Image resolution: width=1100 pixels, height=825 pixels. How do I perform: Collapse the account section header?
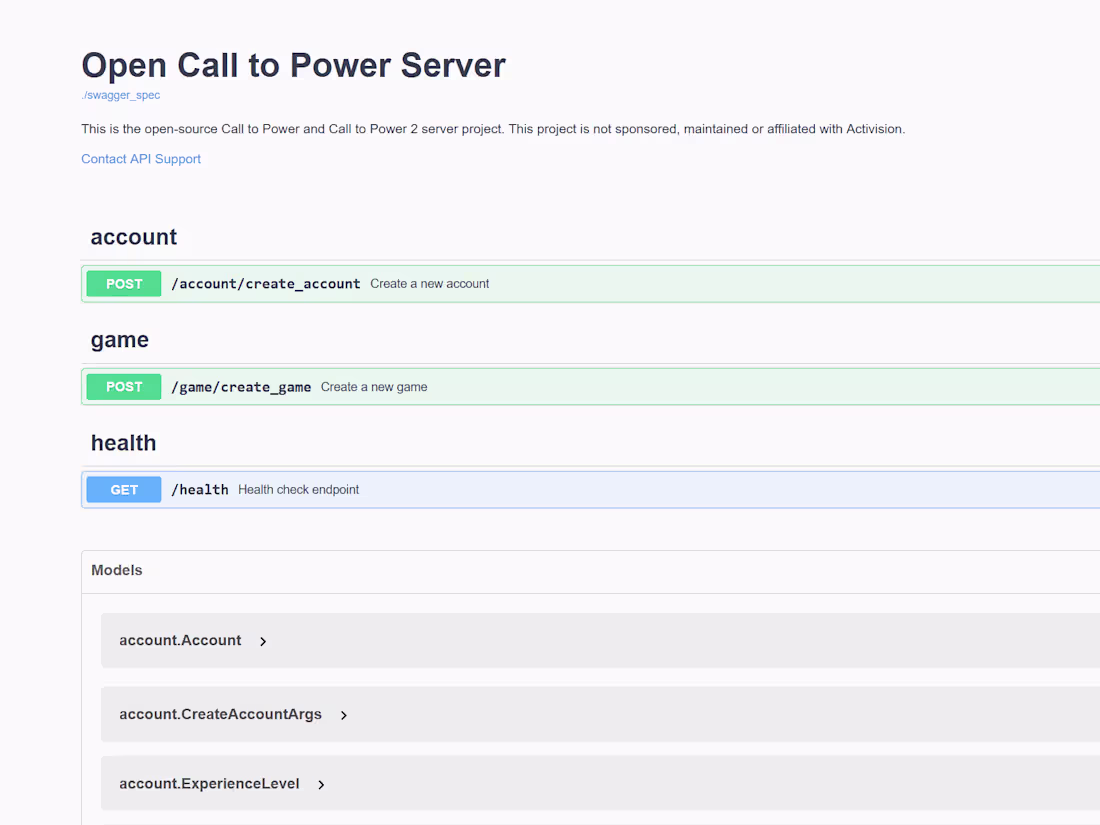tap(133, 237)
